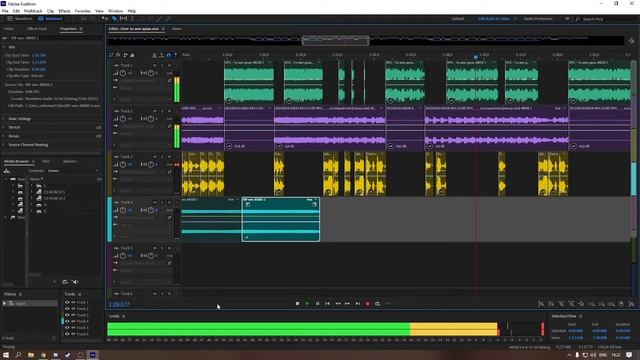Screen dimensions: 640x360
Task: Expand Remix section
Action: [4, 136]
